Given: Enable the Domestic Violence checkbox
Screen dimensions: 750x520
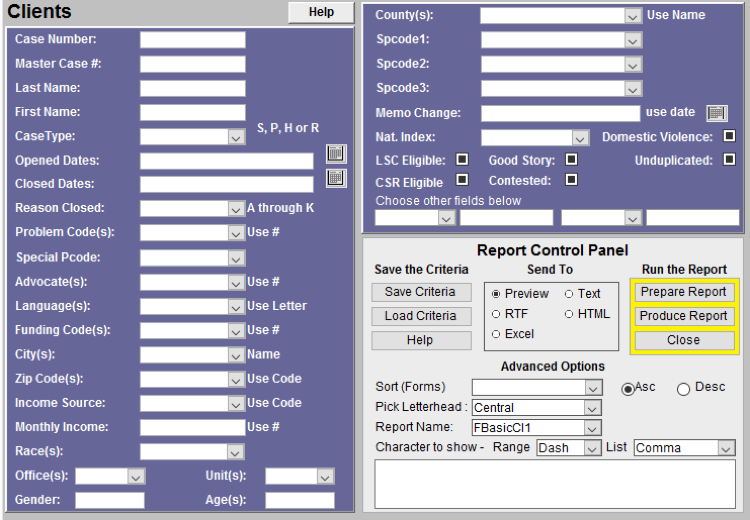Looking at the screenshot, I should (729, 136).
